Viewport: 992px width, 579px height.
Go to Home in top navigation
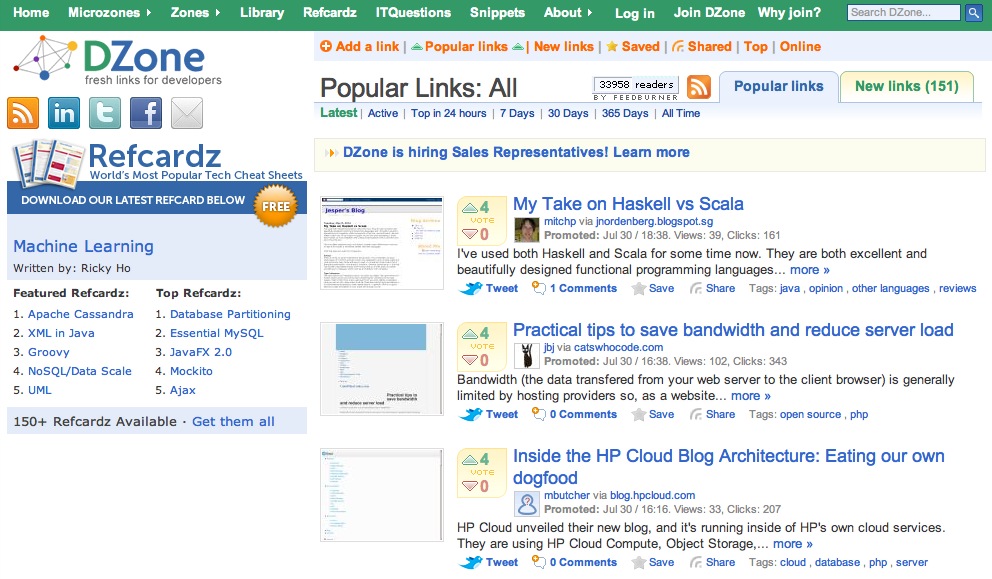tap(31, 13)
